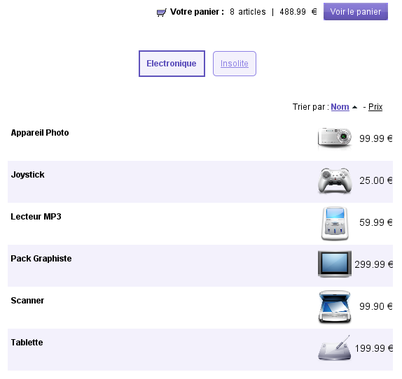Viewport: 402px width, 379px height.
Task: Click the Appareil Photo camera image
Action: click(x=334, y=137)
